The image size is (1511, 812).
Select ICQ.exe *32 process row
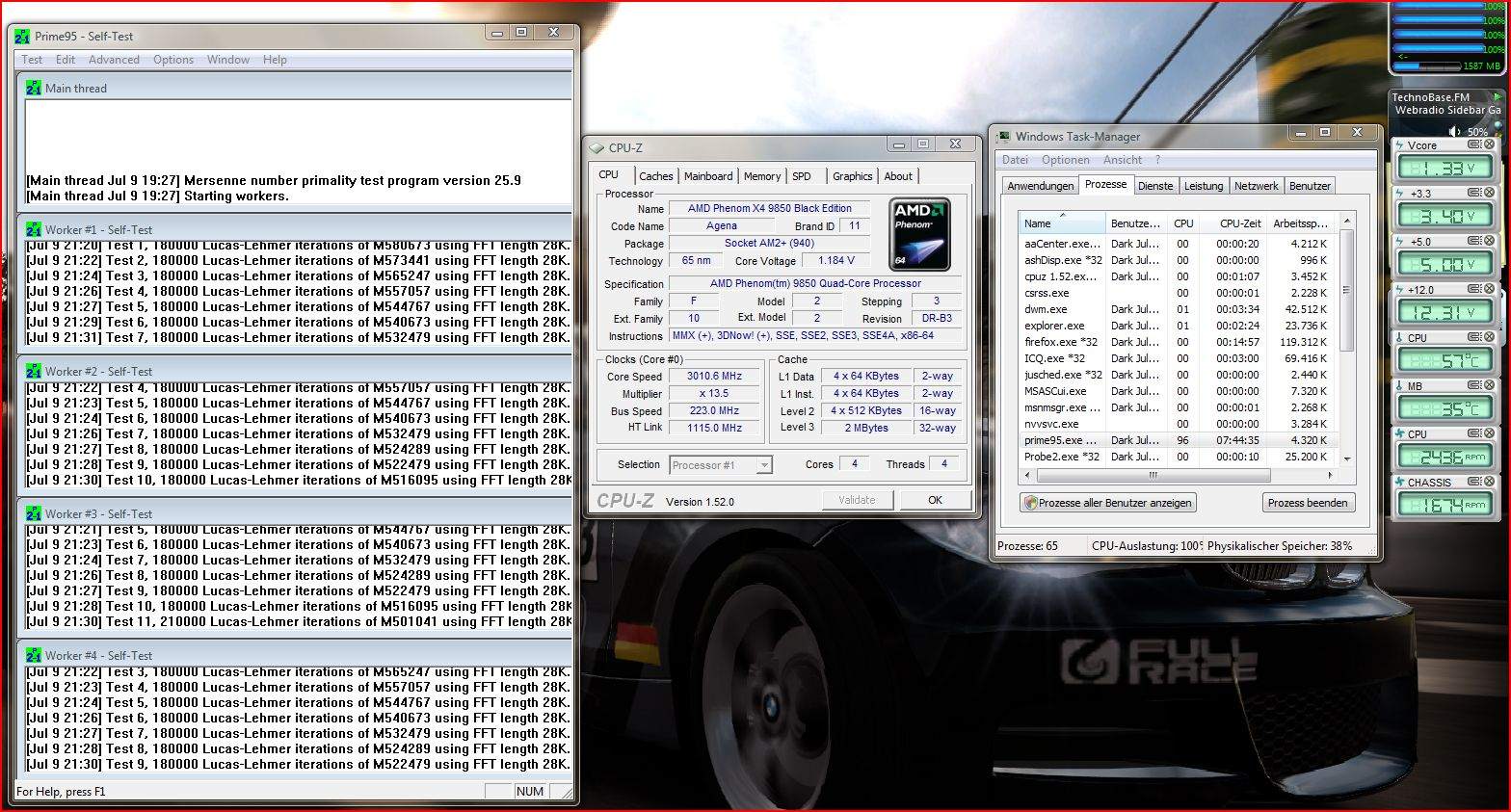[1178, 358]
